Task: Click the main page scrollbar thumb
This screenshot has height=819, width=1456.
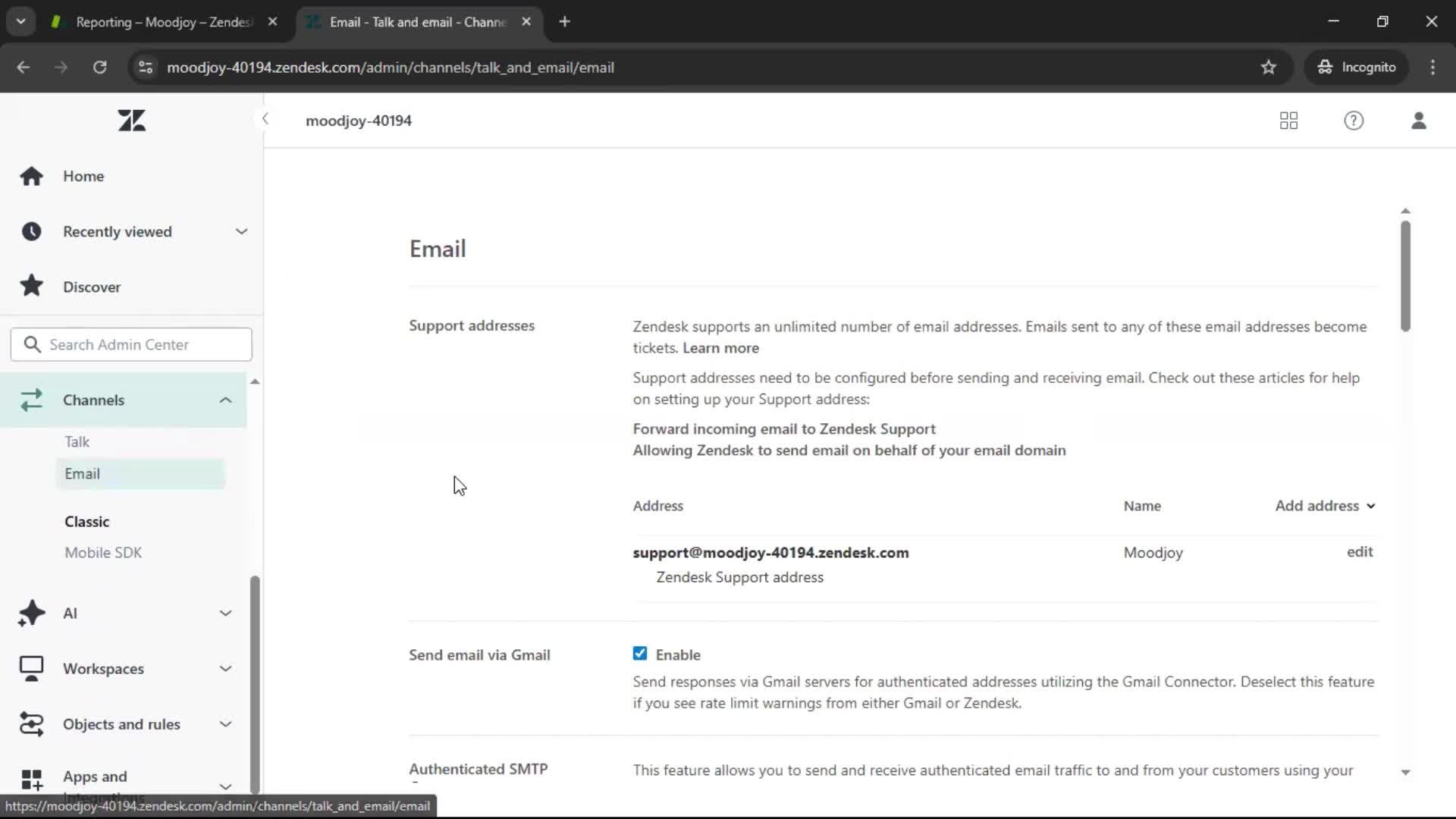Action: [x=1405, y=275]
